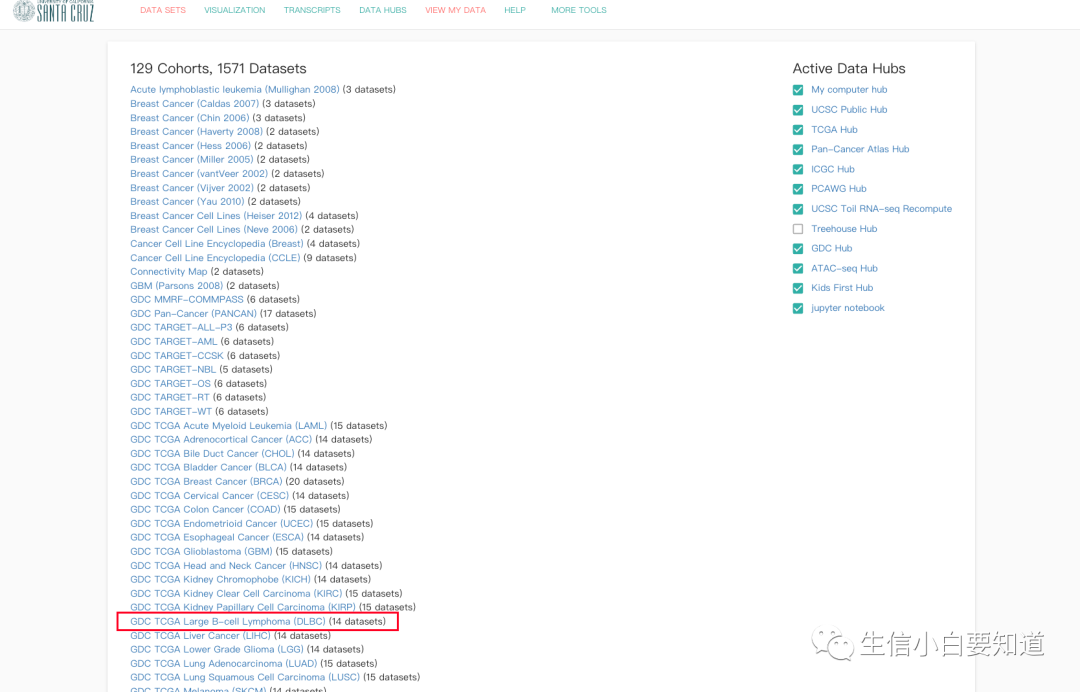
Task: Uncheck the Kids First Hub checkbox
Action: [x=798, y=289]
